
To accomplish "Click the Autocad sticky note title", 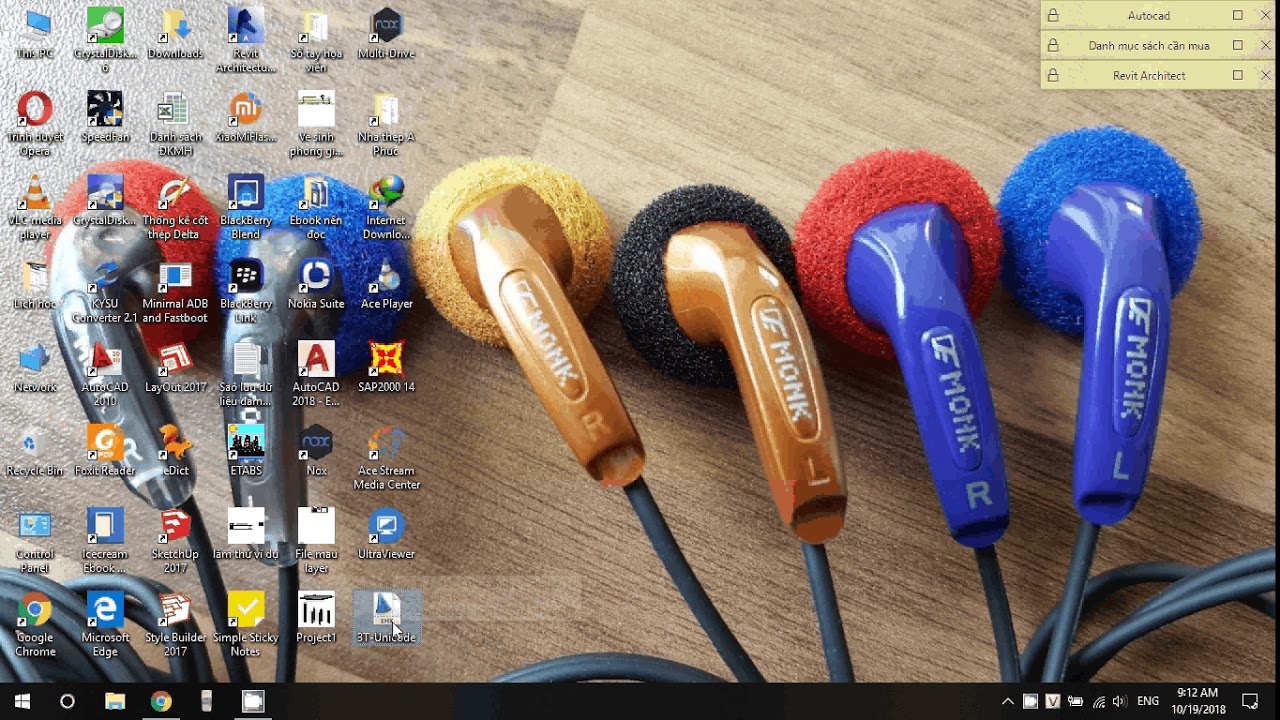I will click(1149, 15).
